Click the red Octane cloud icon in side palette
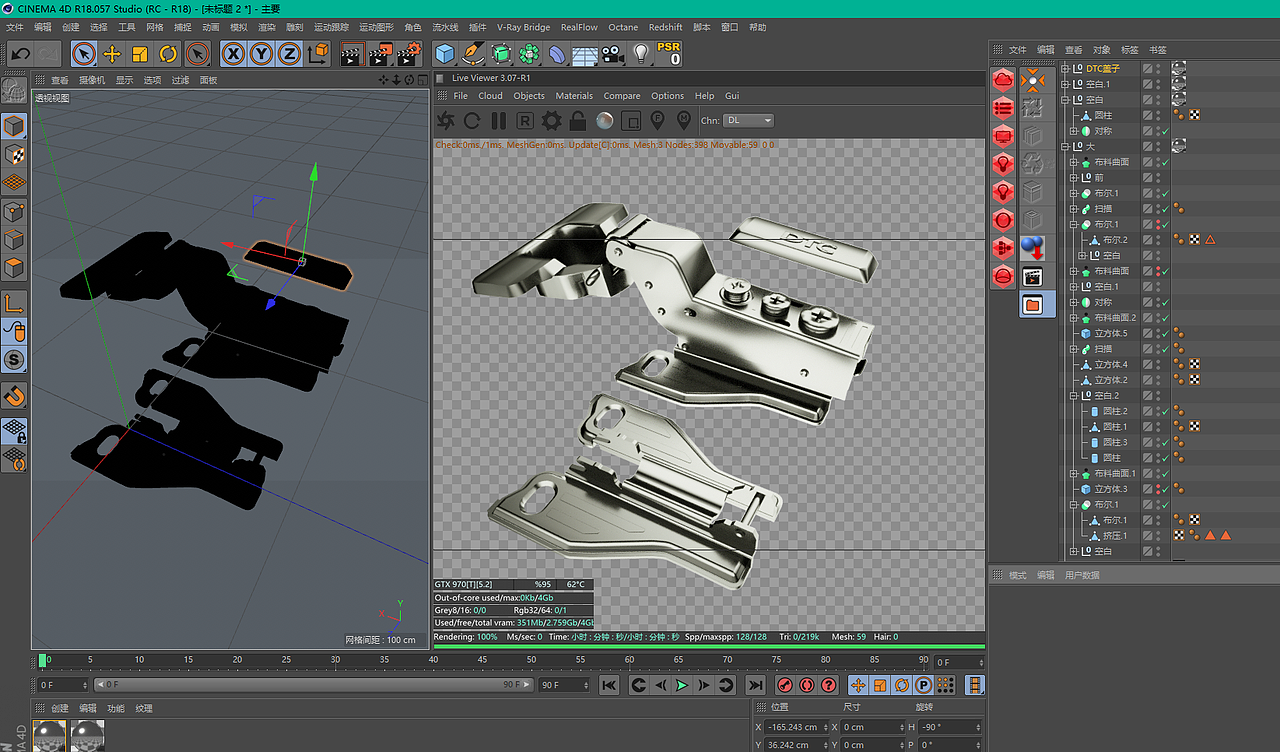The width and height of the screenshot is (1280, 752). point(1003,81)
